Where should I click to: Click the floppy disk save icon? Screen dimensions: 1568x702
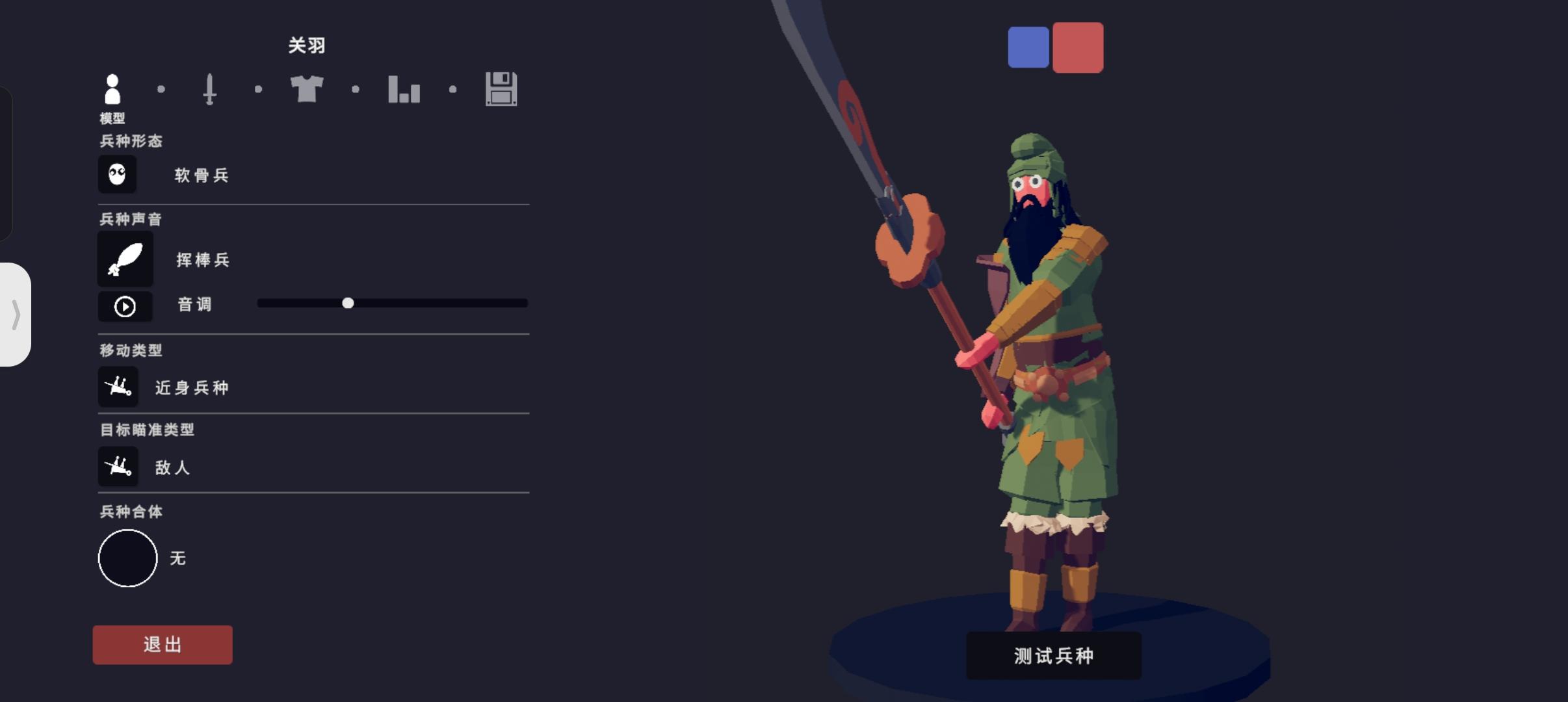[501, 89]
